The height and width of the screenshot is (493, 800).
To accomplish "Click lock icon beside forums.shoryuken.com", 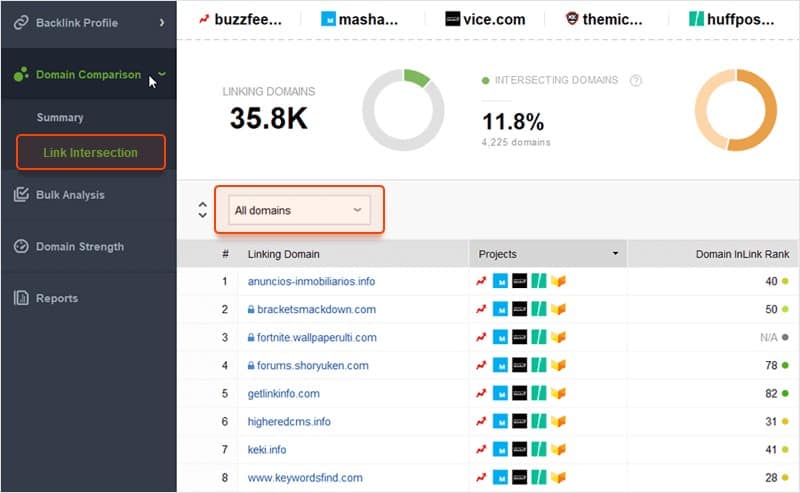I will (x=251, y=365).
